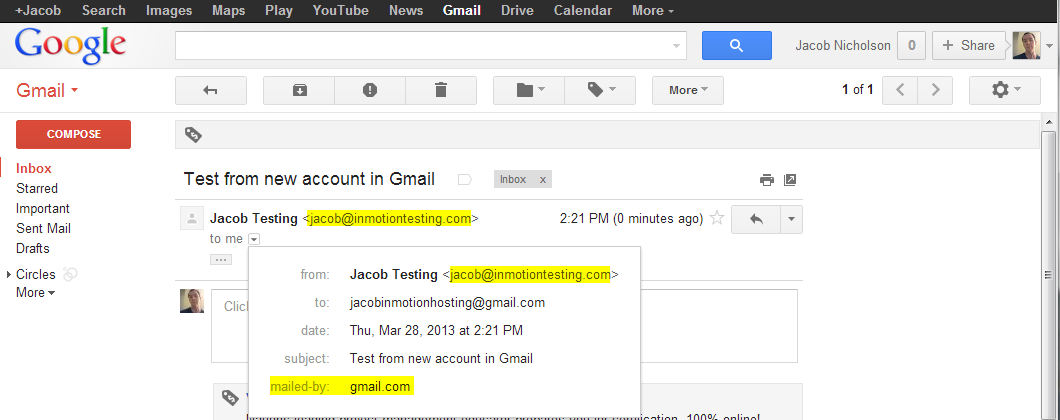Click the notifications count button 0
The height and width of the screenshot is (420, 1060).
click(911, 45)
